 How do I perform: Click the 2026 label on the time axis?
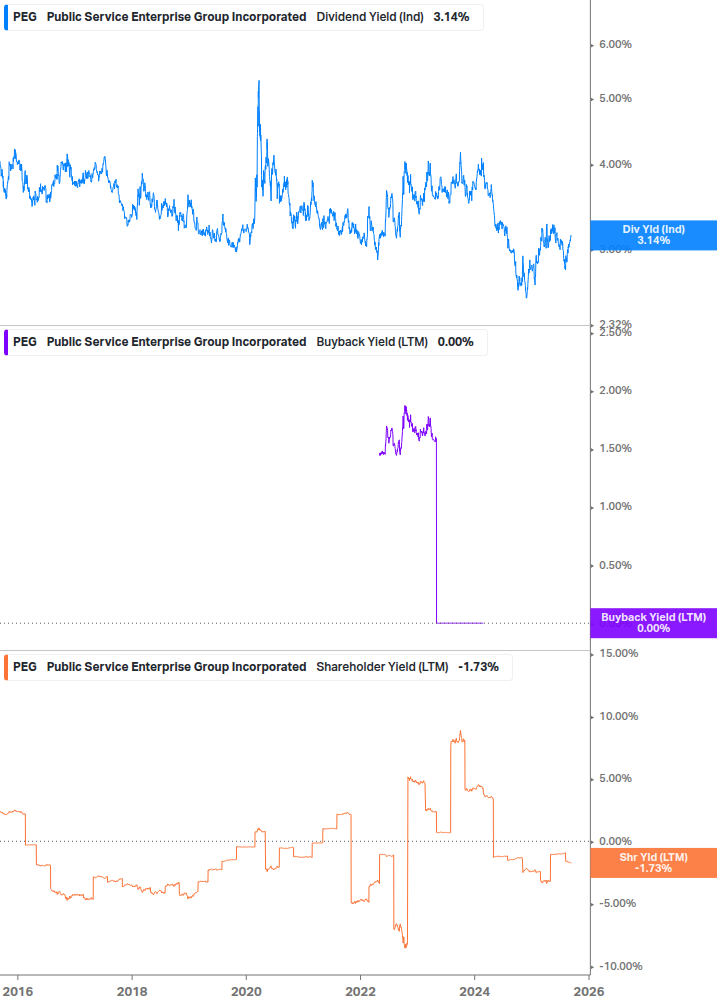tap(589, 992)
